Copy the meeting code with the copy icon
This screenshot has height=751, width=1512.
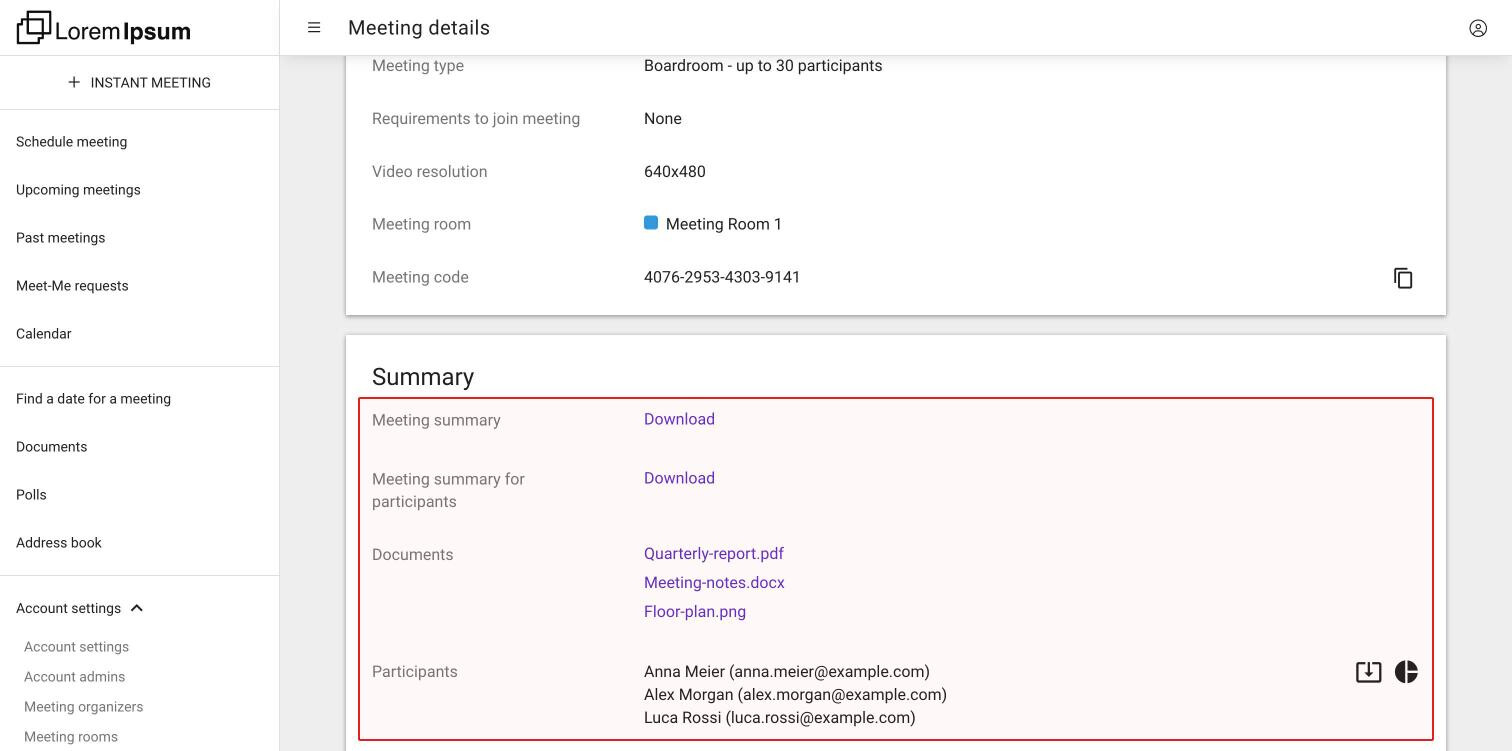click(x=1403, y=278)
